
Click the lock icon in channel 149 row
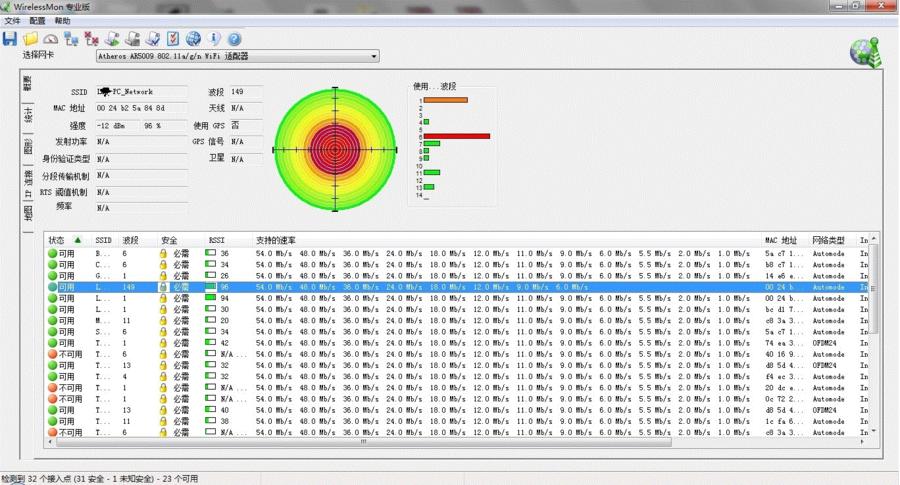click(x=163, y=287)
